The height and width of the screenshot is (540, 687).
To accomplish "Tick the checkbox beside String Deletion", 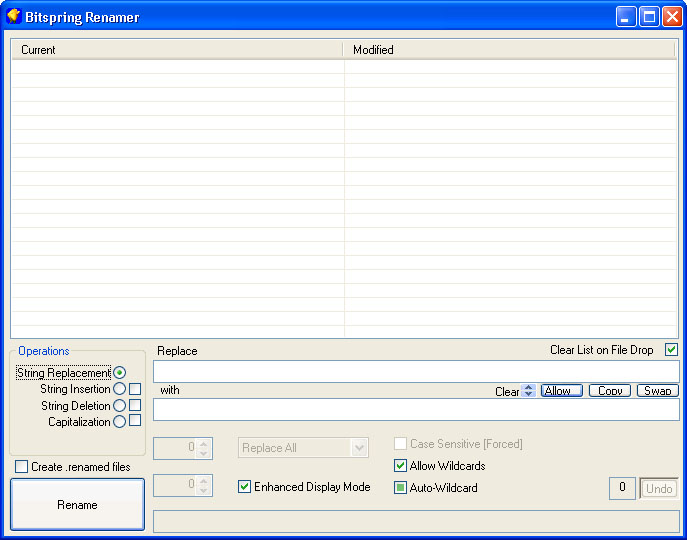I will [135, 405].
